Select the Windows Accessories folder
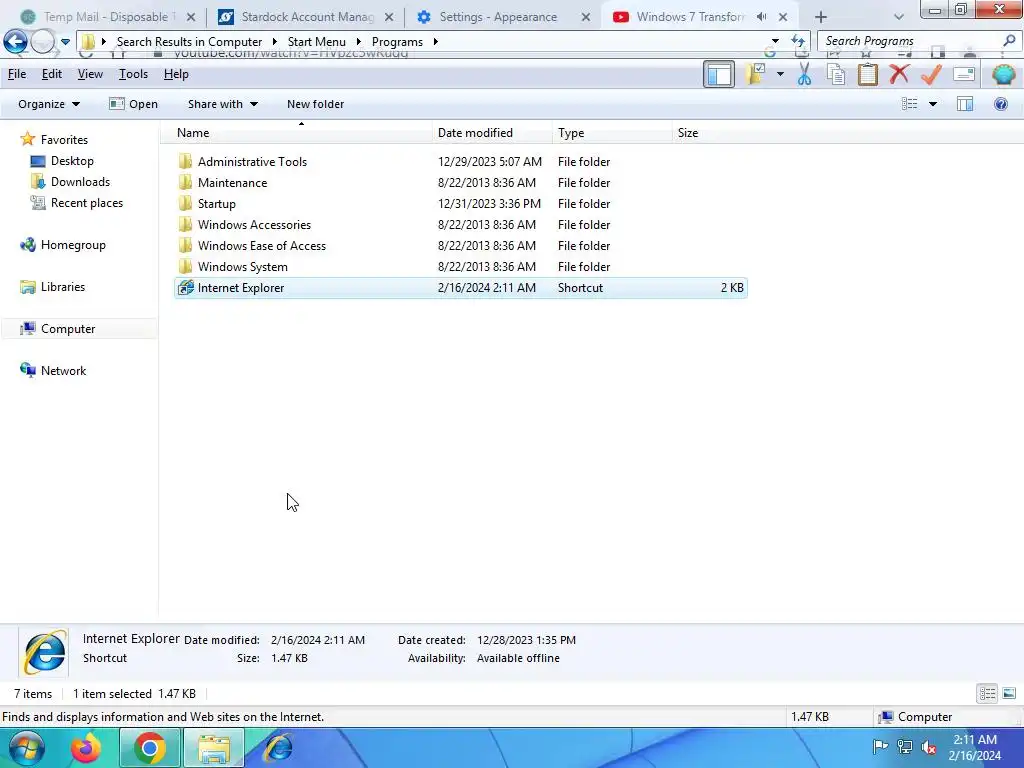Viewport: 1024px width, 768px height. click(460, 225)
